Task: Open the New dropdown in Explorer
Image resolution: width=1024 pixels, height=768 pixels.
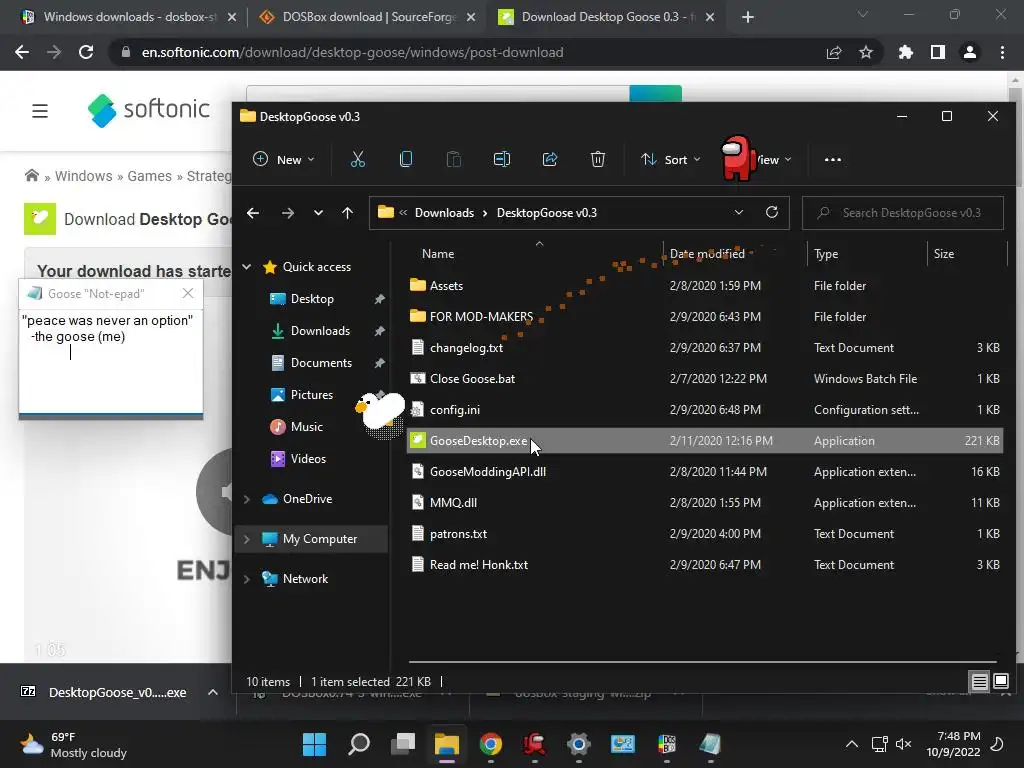Action: click(x=284, y=159)
